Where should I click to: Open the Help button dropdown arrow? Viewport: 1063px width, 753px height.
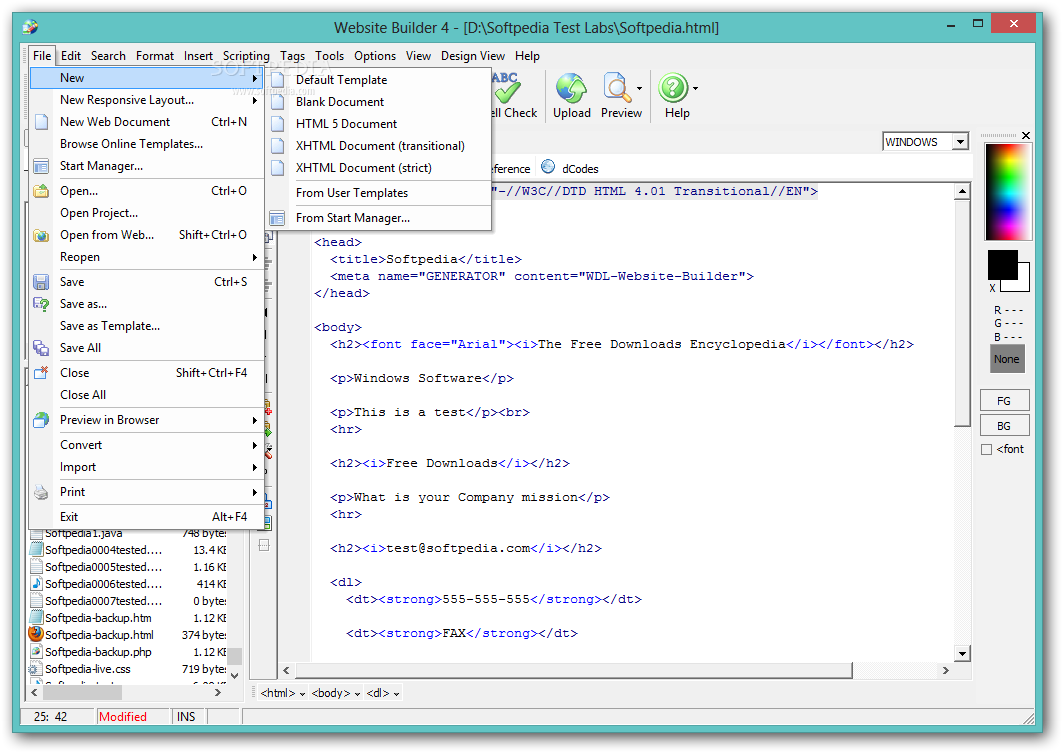point(695,89)
